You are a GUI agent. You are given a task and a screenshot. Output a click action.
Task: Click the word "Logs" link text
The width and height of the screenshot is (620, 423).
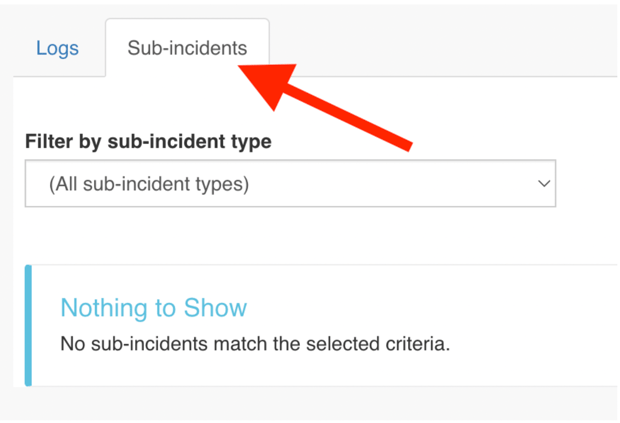(x=57, y=48)
